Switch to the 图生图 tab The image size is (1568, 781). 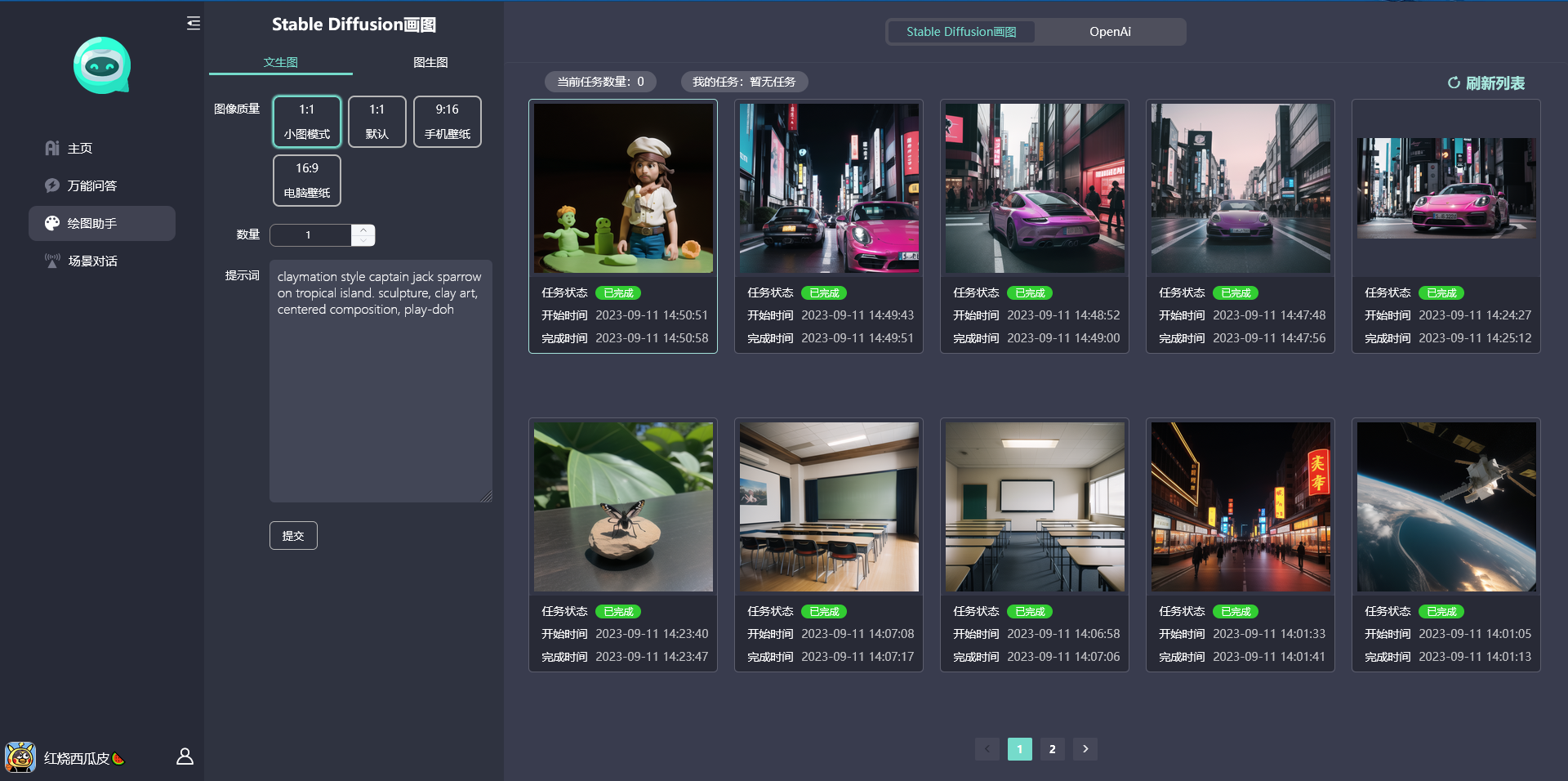point(430,62)
